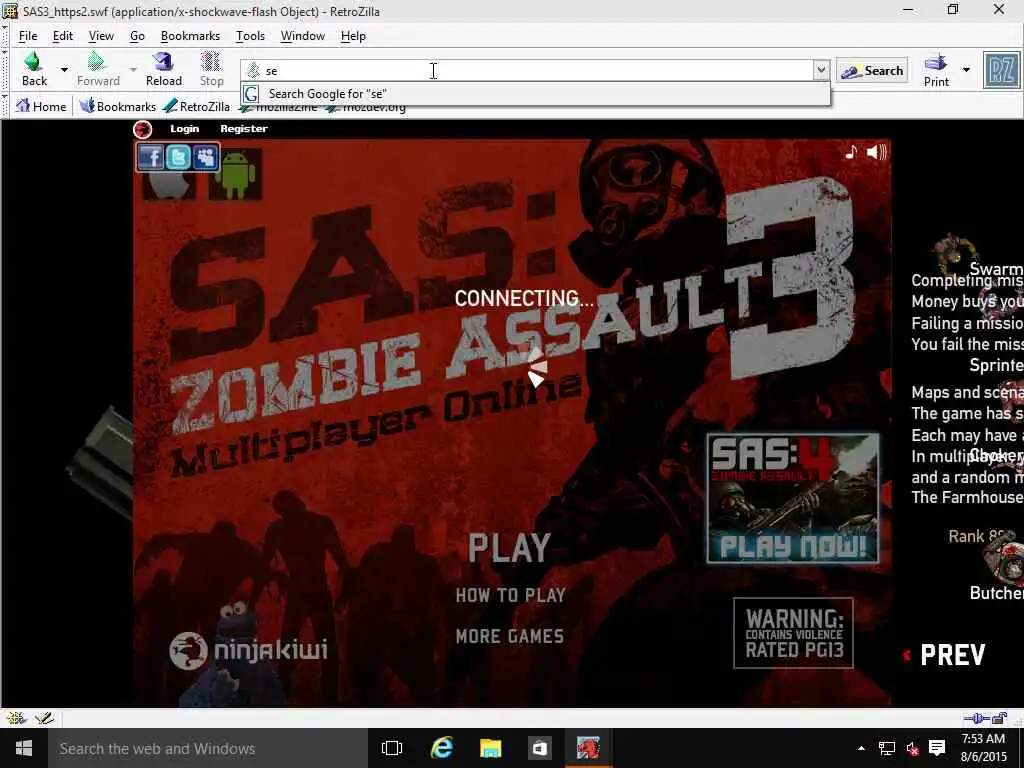This screenshot has width=1024, height=768.
Task: Open Task View on taskbar
Action: point(392,748)
